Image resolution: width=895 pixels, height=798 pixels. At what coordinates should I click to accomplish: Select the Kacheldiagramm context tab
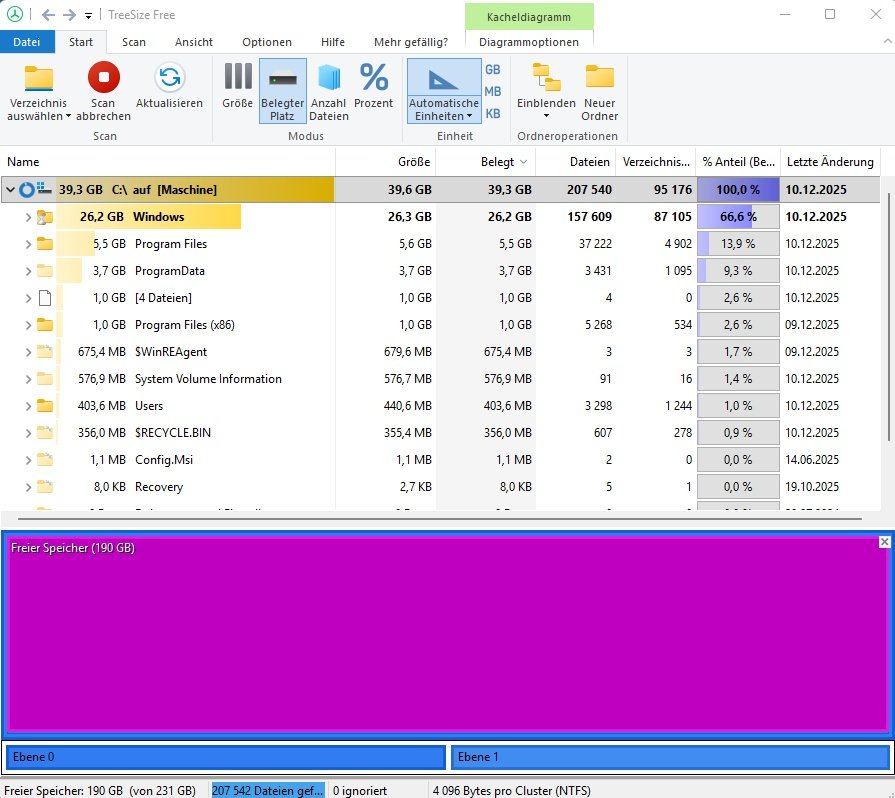[x=529, y=17]
